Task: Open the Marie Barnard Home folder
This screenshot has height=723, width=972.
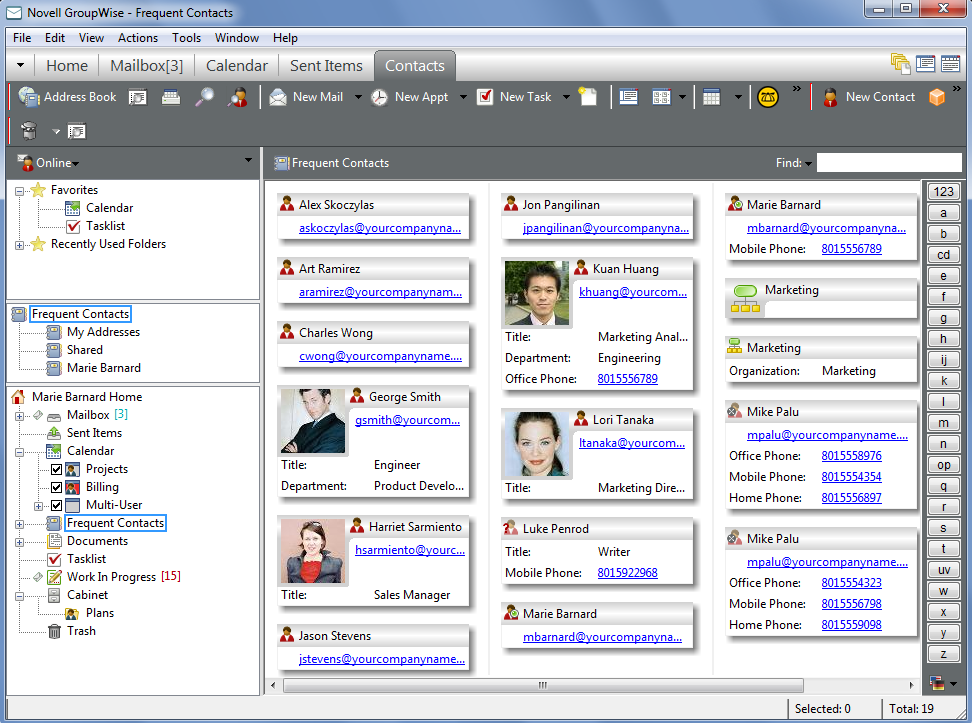Action: (87, 397)
